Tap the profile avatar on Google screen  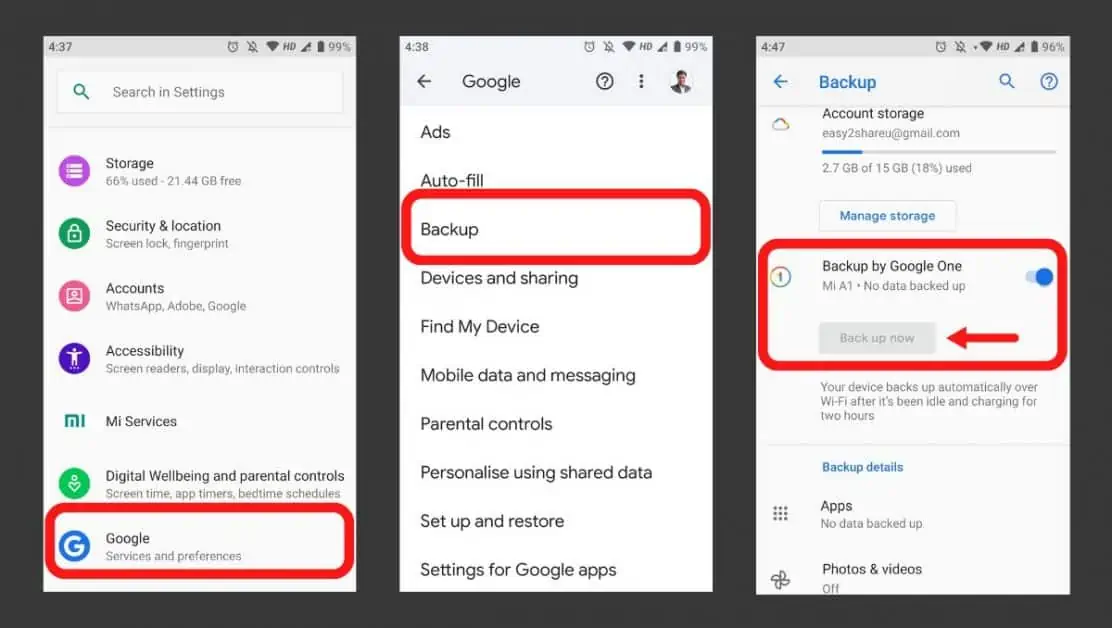point(681,82)
